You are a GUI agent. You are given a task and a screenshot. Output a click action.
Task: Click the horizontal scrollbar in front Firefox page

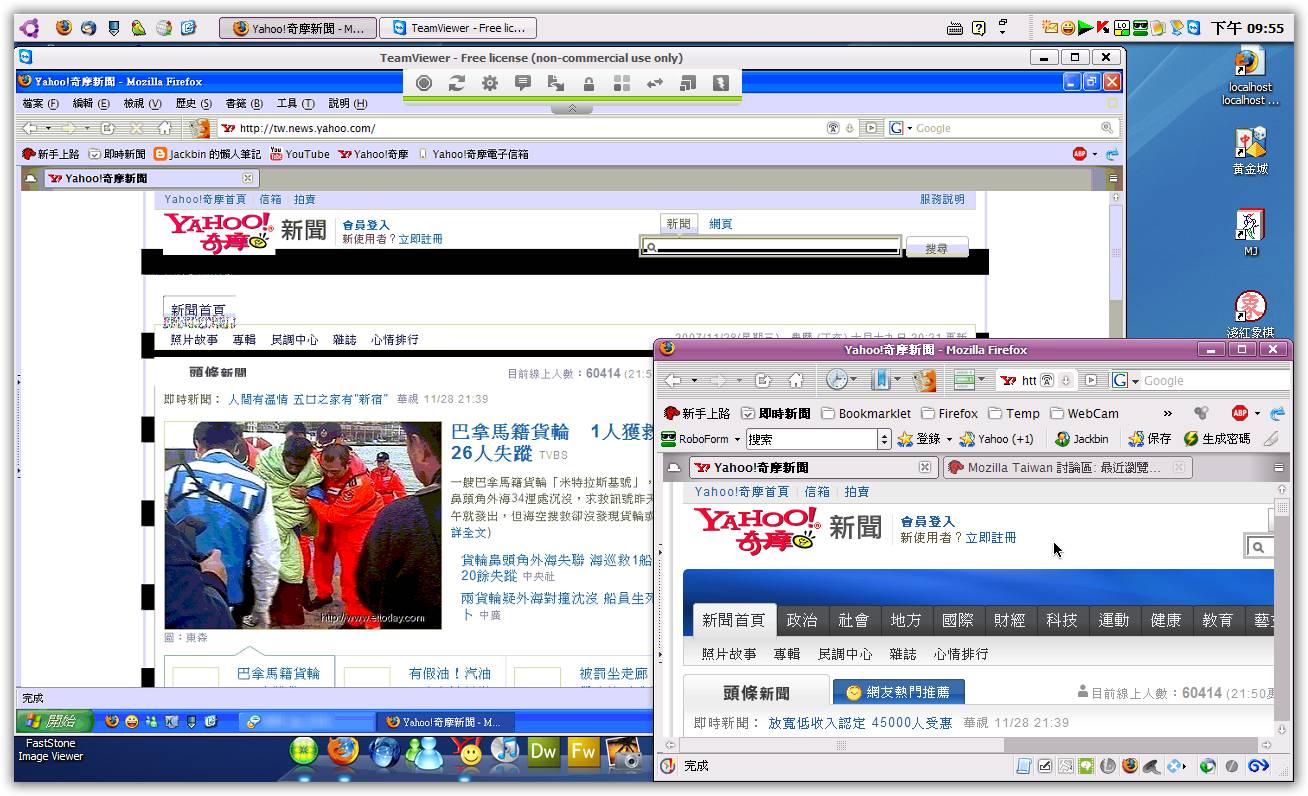[842, 745]
